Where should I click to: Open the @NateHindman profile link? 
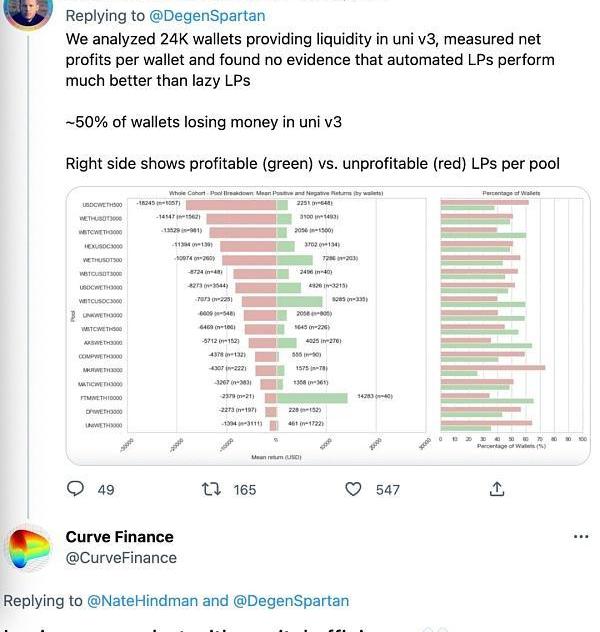pos(142,601)
